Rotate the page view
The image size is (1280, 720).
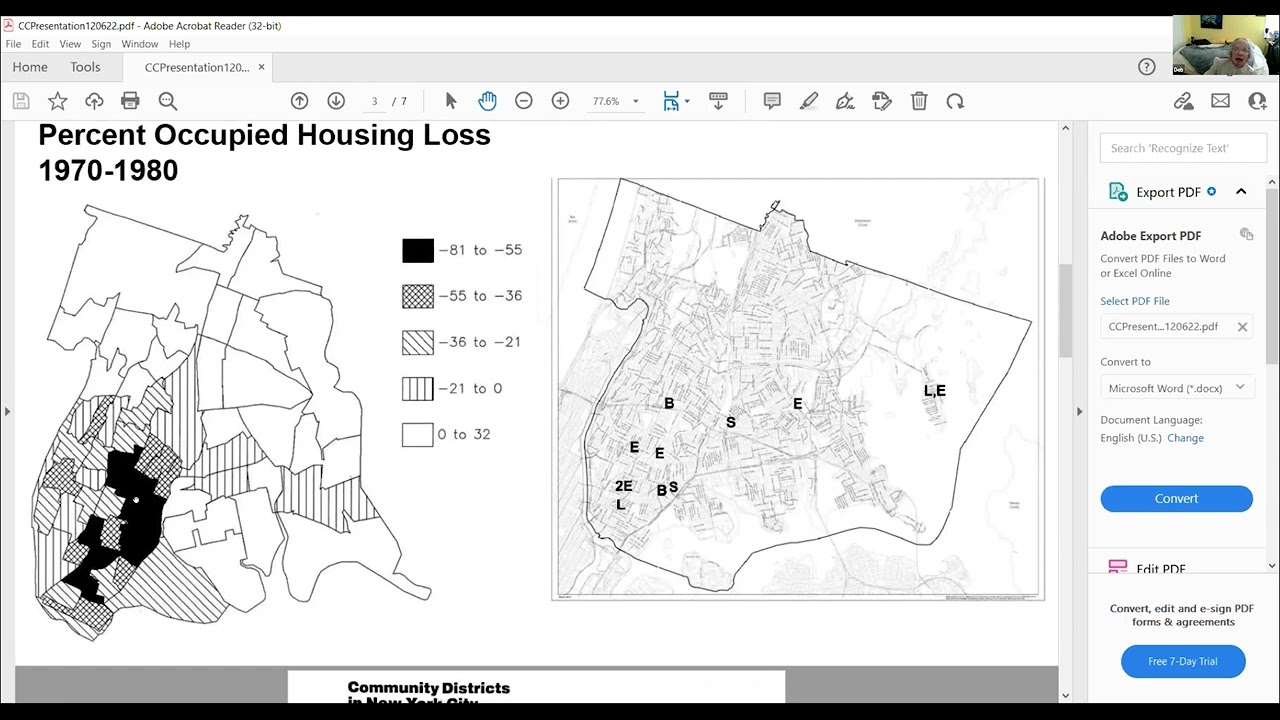(955, 101)
